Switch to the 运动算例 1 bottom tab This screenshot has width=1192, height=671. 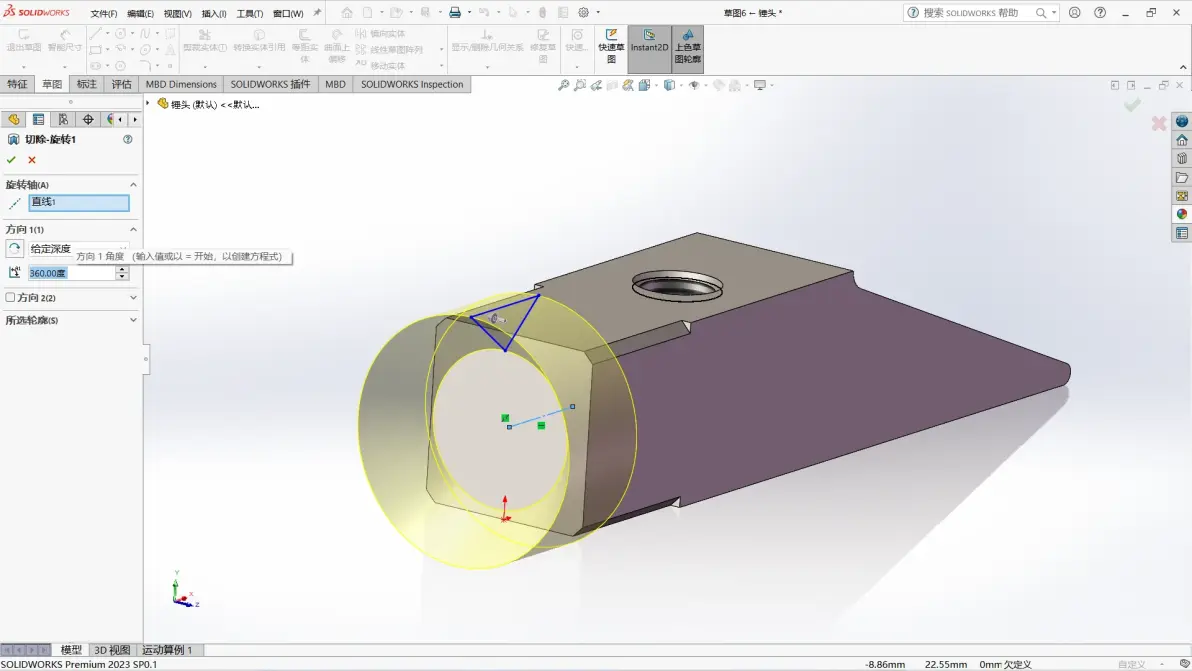[x=167, y=650]
